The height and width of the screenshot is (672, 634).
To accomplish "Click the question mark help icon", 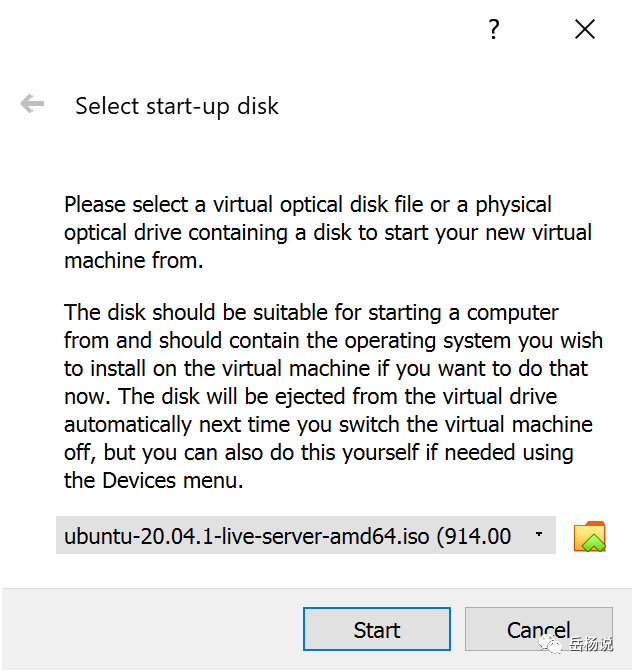I will pos(493,30).
